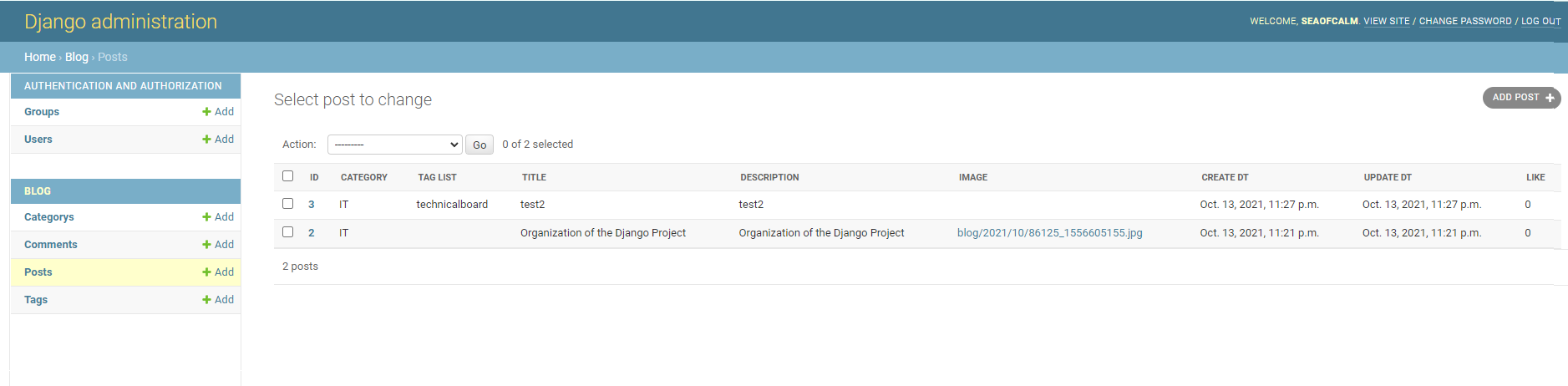Viewport: 1568px width, 386px height.
Task: Sort by ID column header
Action: tap(314, 177)
